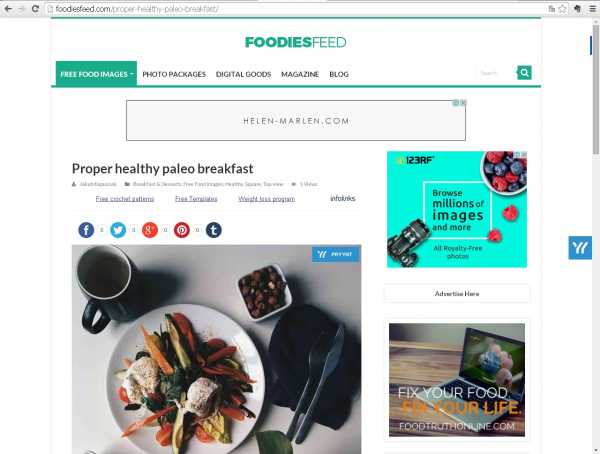Click the Advertise Here button

pyautogui.click(x=457, y=294)
